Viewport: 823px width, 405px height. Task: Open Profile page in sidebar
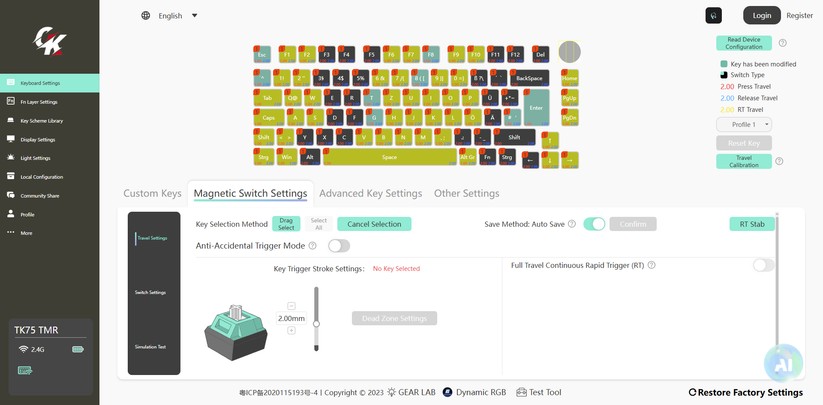point(49,214)
